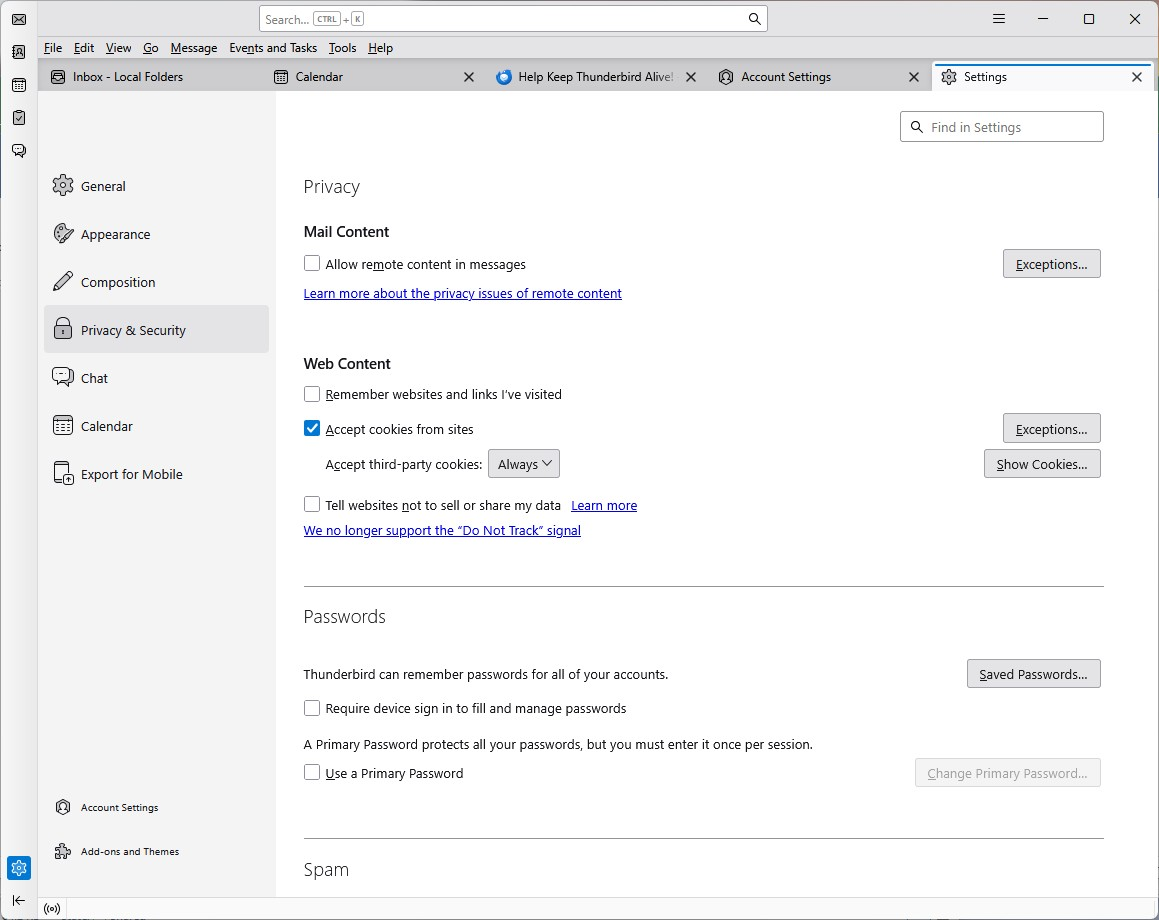Screen dimensions: 1159x920
Task: Open the Tools menu
Action: pos(342,48)
